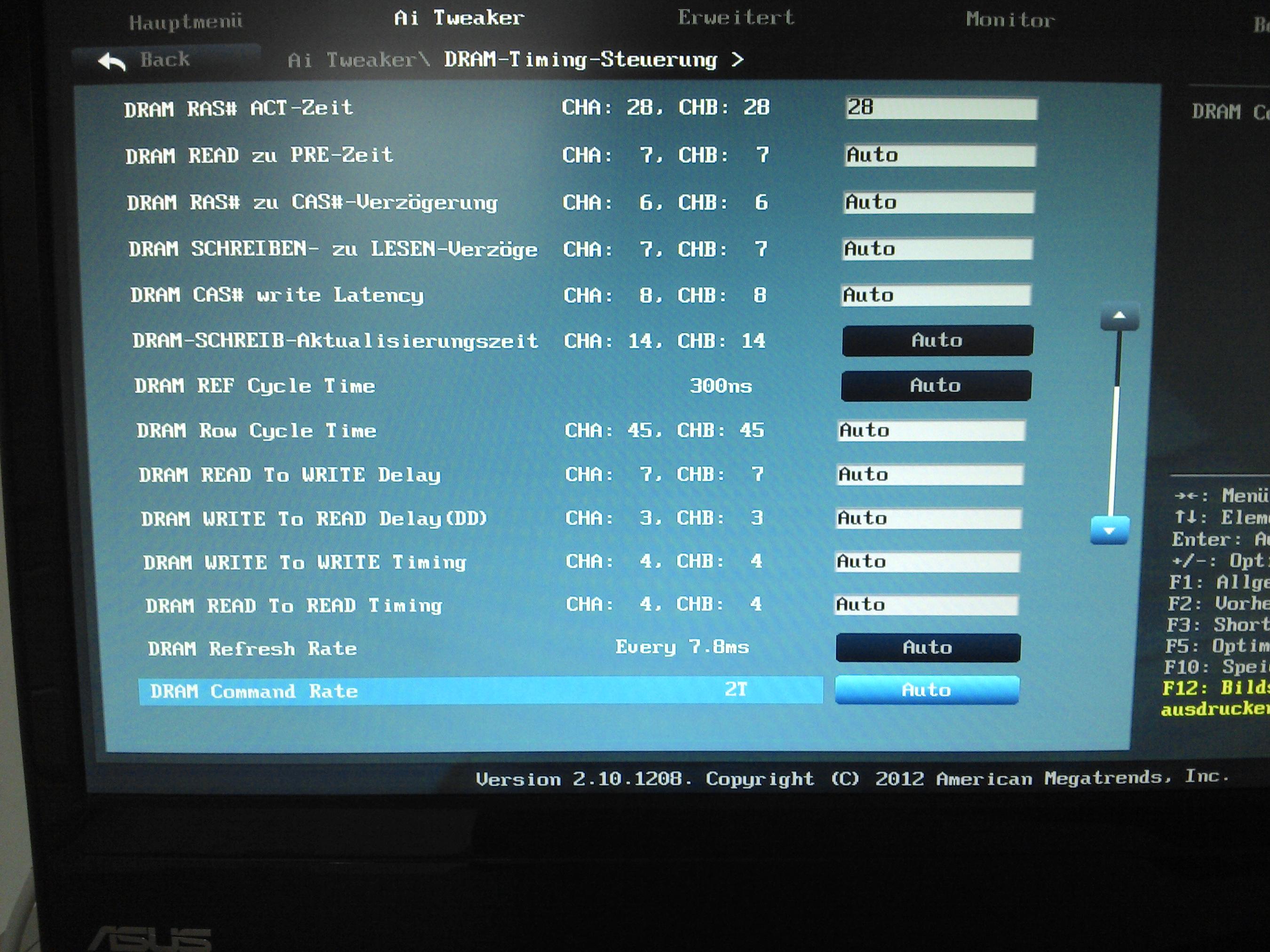The height and width of the screenshot is (952, 1270).
Task: Click DRAM Row Cycle Time field
Action: tap(931, 430)
